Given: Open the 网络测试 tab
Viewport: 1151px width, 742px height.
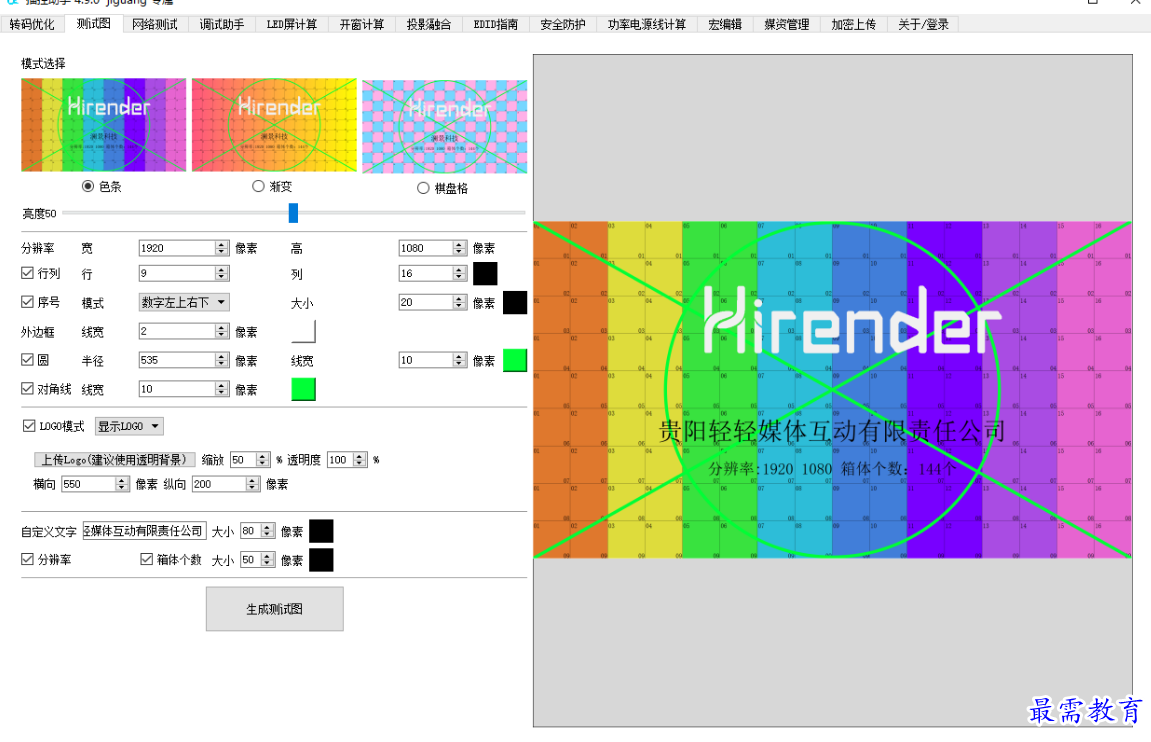Looking at the screenshot, I should (155, 24).
